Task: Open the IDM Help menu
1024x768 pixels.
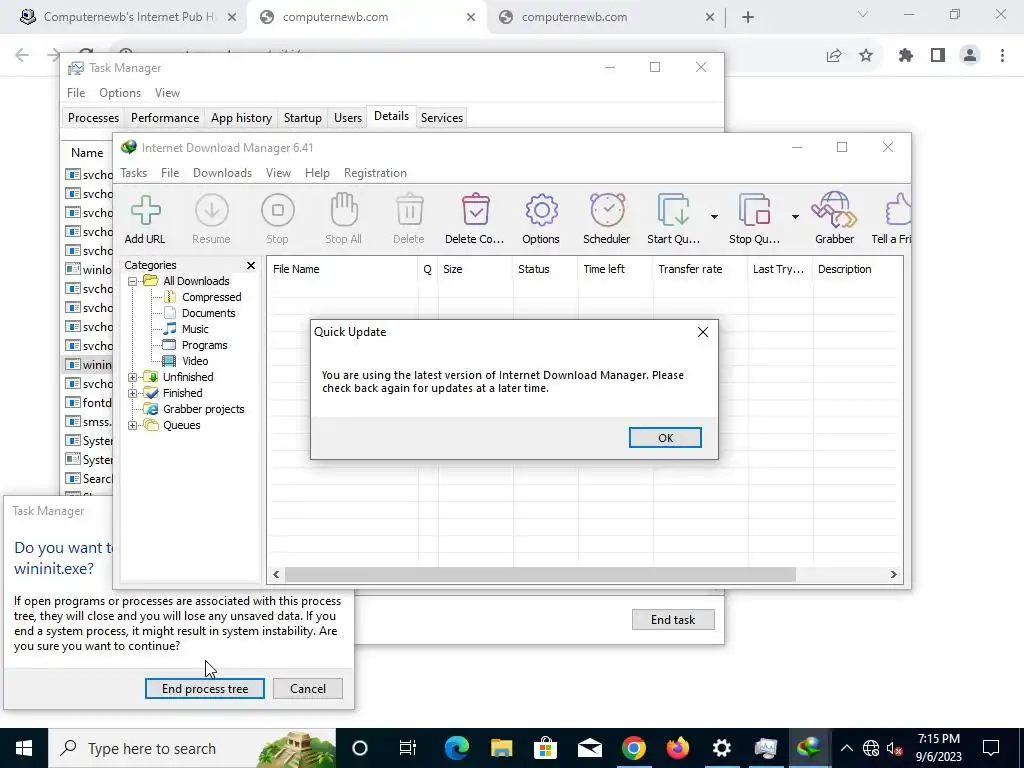Action: [317, 173]
